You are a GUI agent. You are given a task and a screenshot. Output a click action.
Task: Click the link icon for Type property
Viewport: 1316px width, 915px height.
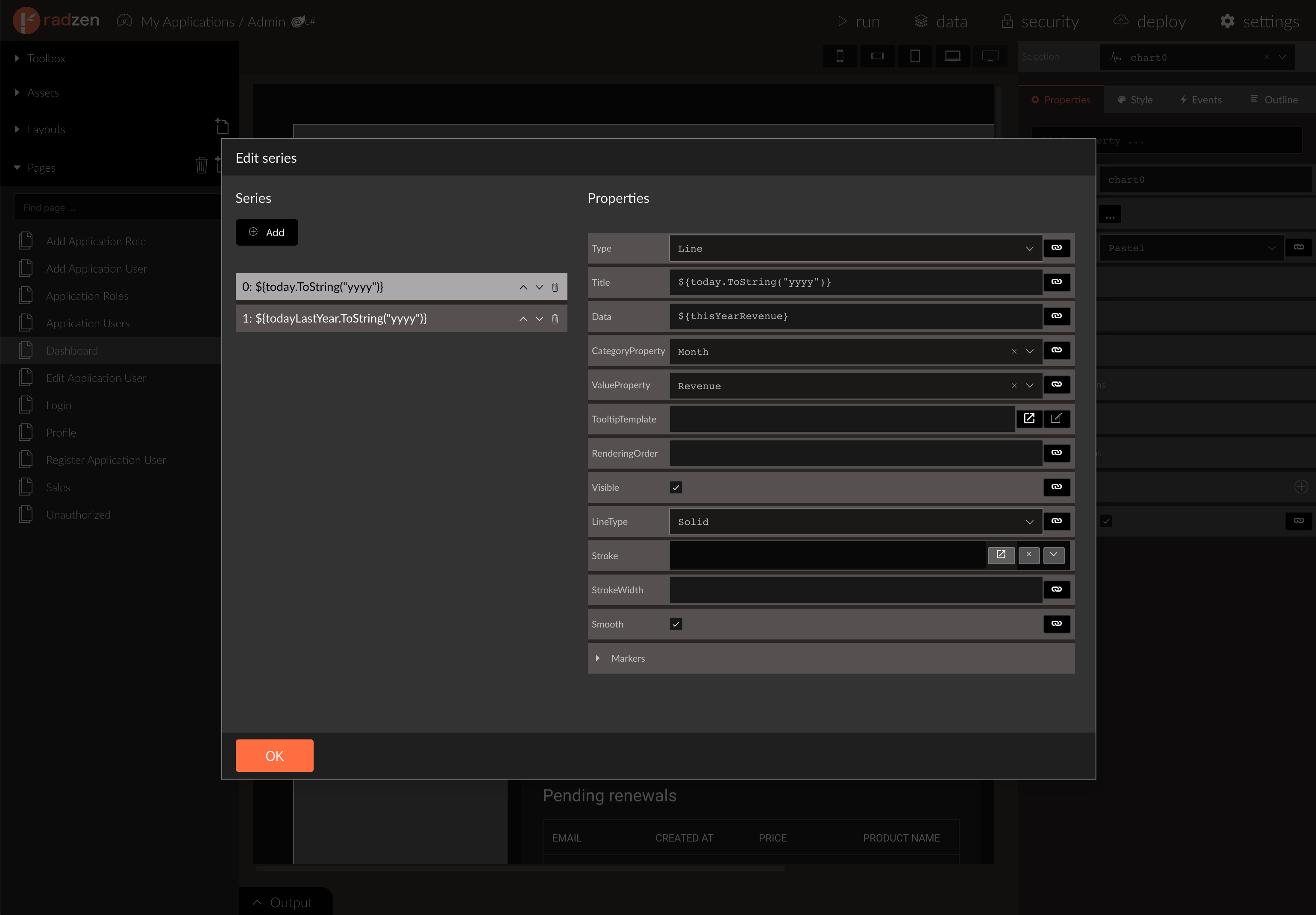tap(1056, 248)
